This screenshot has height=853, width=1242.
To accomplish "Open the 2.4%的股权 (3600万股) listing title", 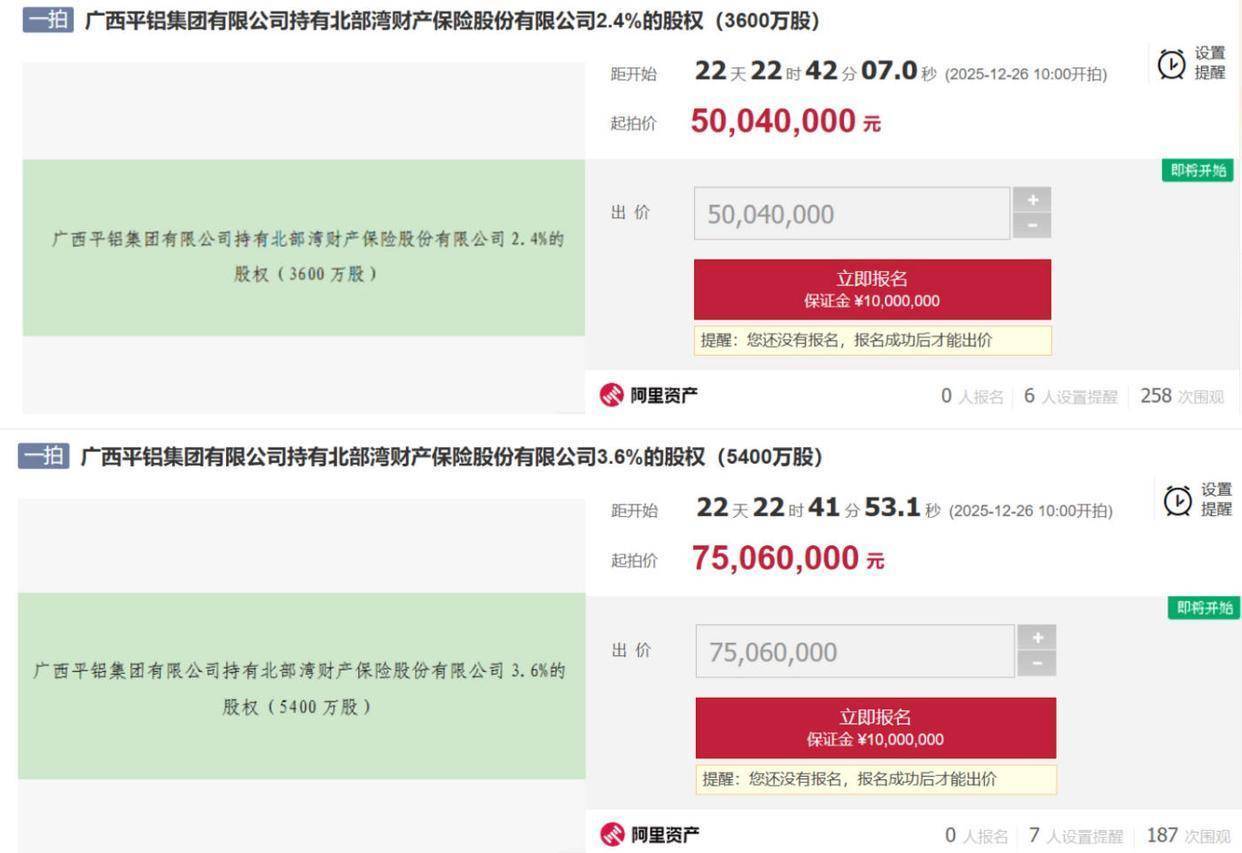I will [450, 21].
